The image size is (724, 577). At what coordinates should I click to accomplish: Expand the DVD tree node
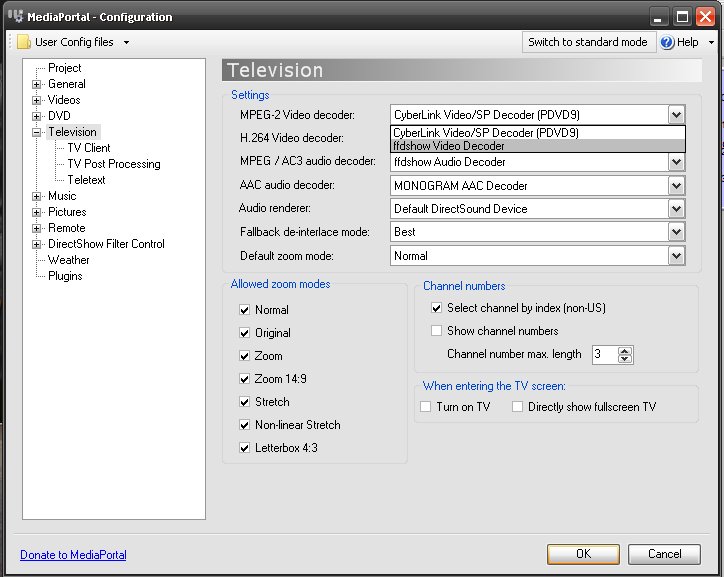click(x=36, y=116)
